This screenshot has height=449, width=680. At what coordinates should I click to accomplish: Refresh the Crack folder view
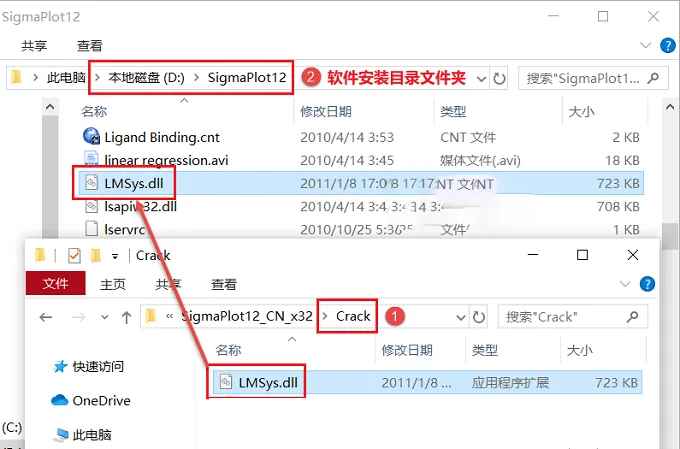pos(479,317)
